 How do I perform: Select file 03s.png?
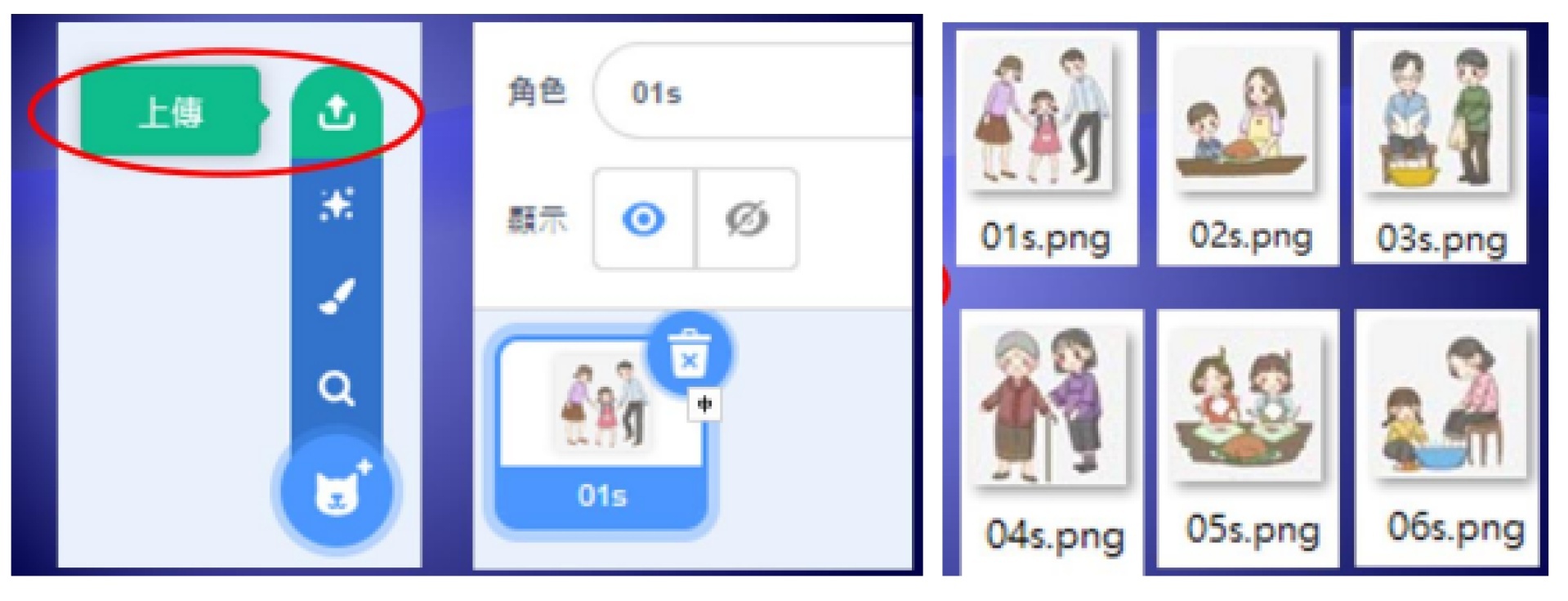1441,148
